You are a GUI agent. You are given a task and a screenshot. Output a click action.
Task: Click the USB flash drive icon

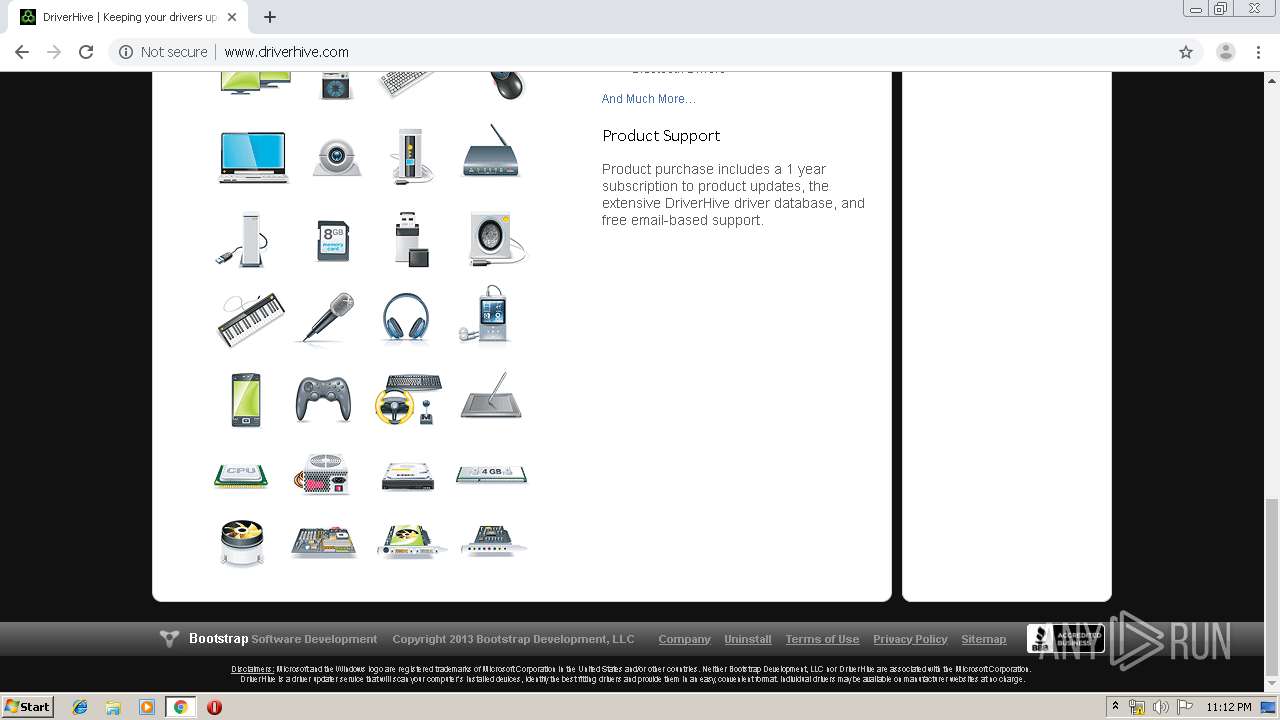411,239
